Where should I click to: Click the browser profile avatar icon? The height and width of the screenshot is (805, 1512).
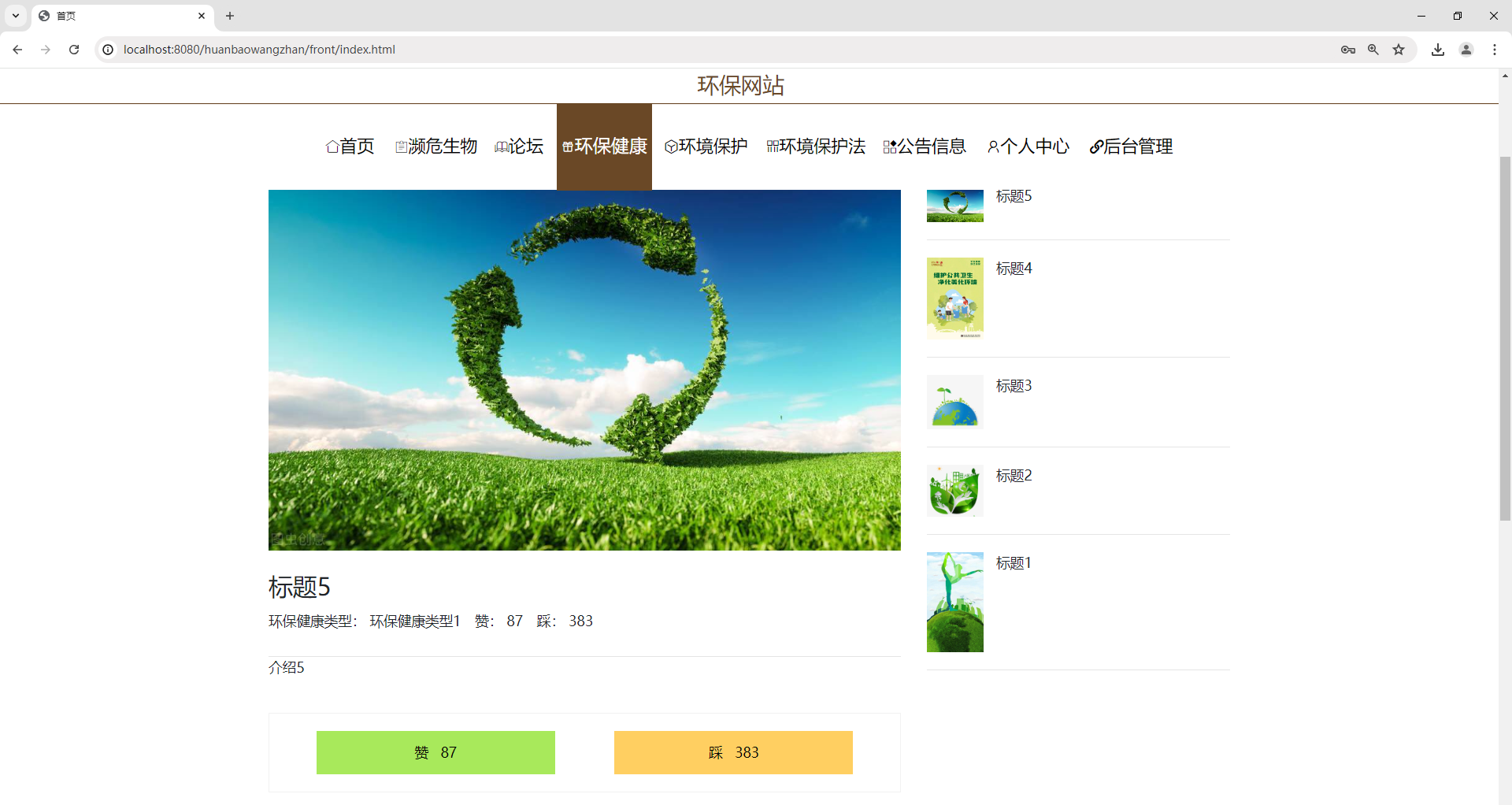(x=1466, y=49)
